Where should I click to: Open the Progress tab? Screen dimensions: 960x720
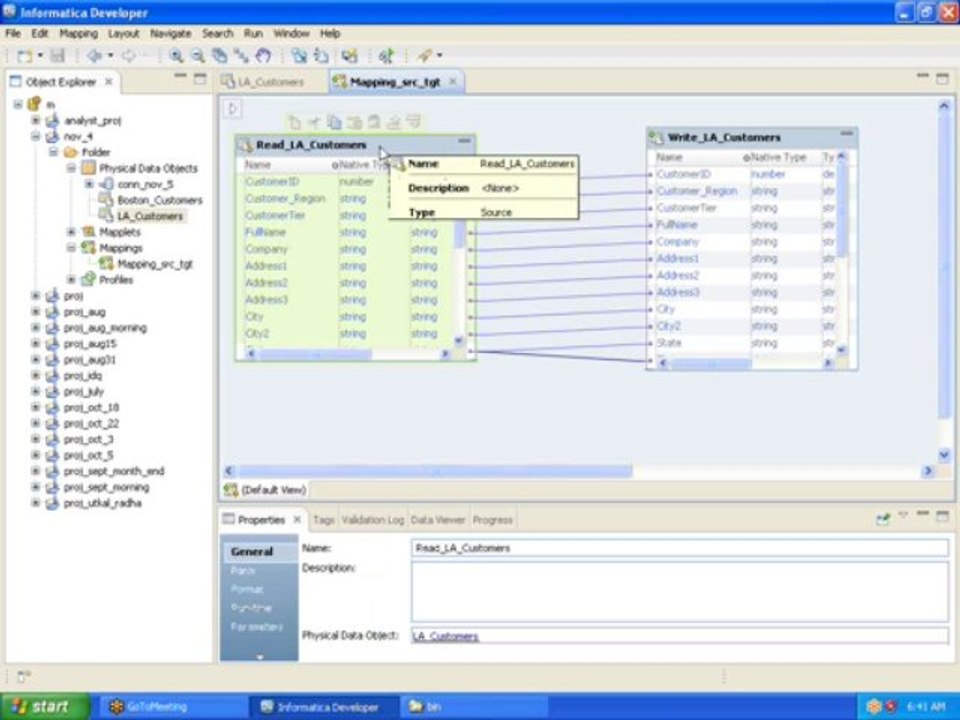(x=492, y=520)
